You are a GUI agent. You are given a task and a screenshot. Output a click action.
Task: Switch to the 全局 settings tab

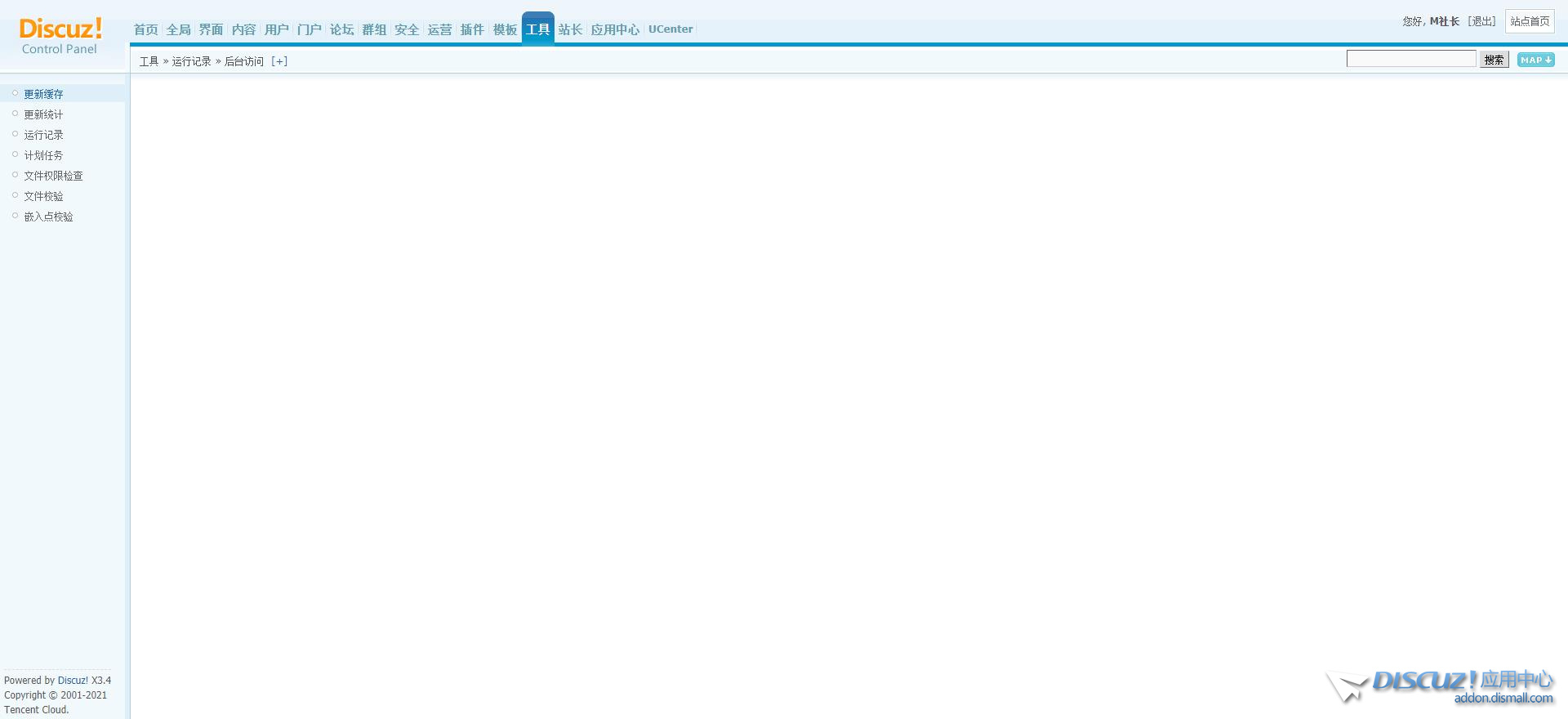point(178,29)
